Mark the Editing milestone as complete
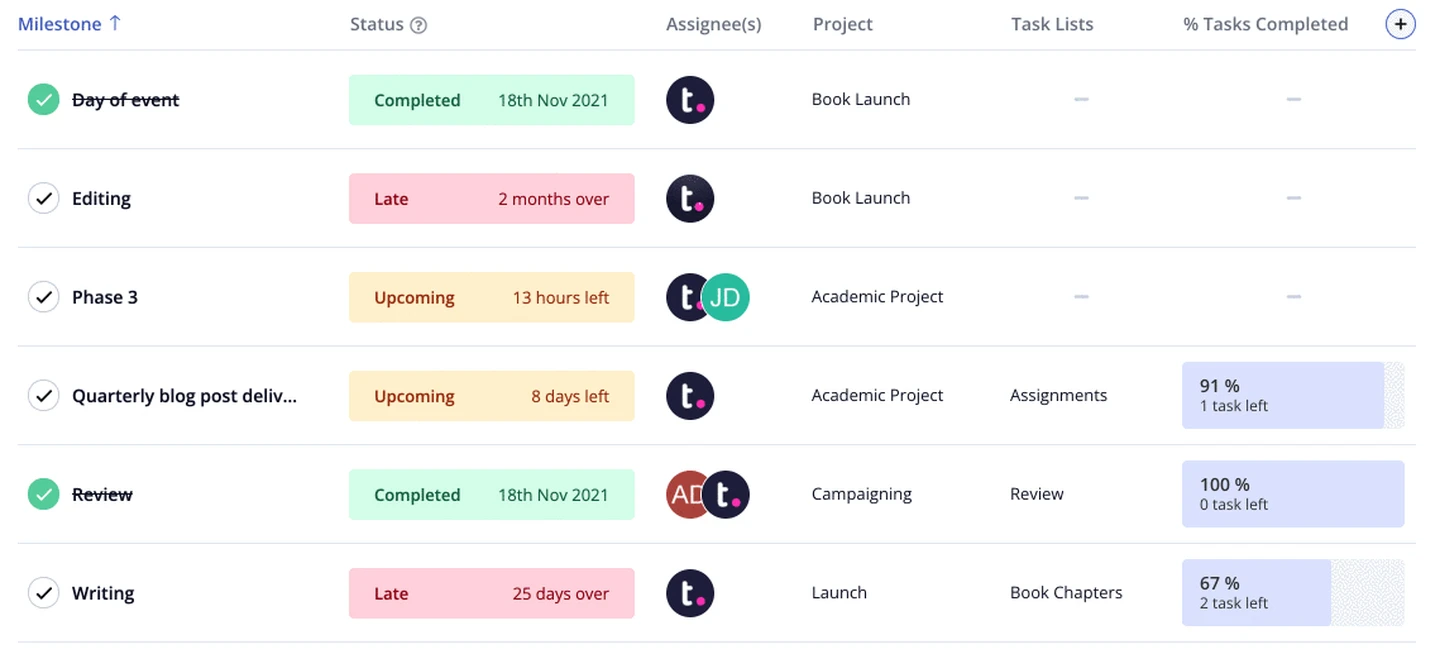1440x654 pixels. (43, 198)
